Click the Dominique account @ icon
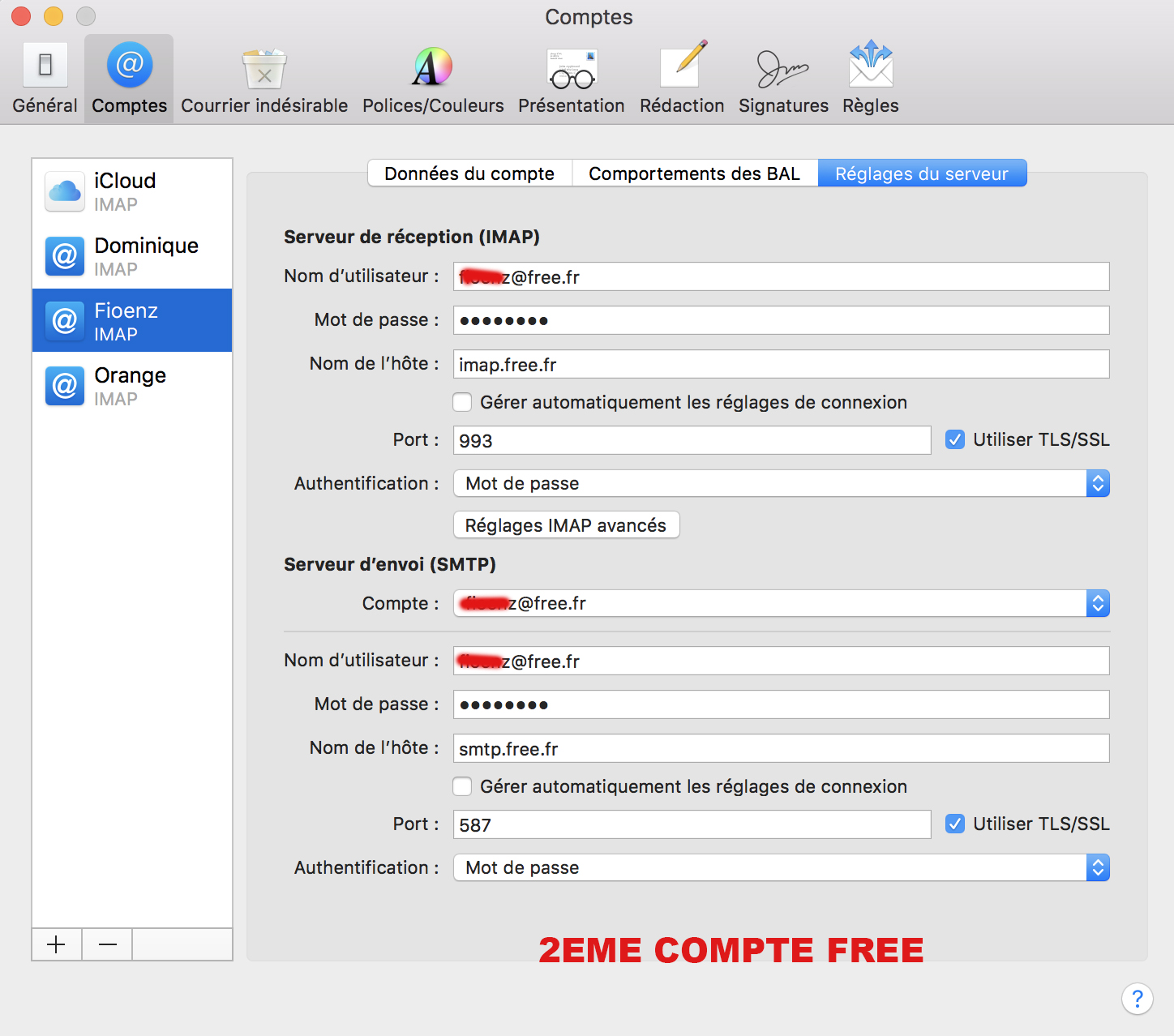The height and width of the screenshot is (1036, 1174). [65, 256]
